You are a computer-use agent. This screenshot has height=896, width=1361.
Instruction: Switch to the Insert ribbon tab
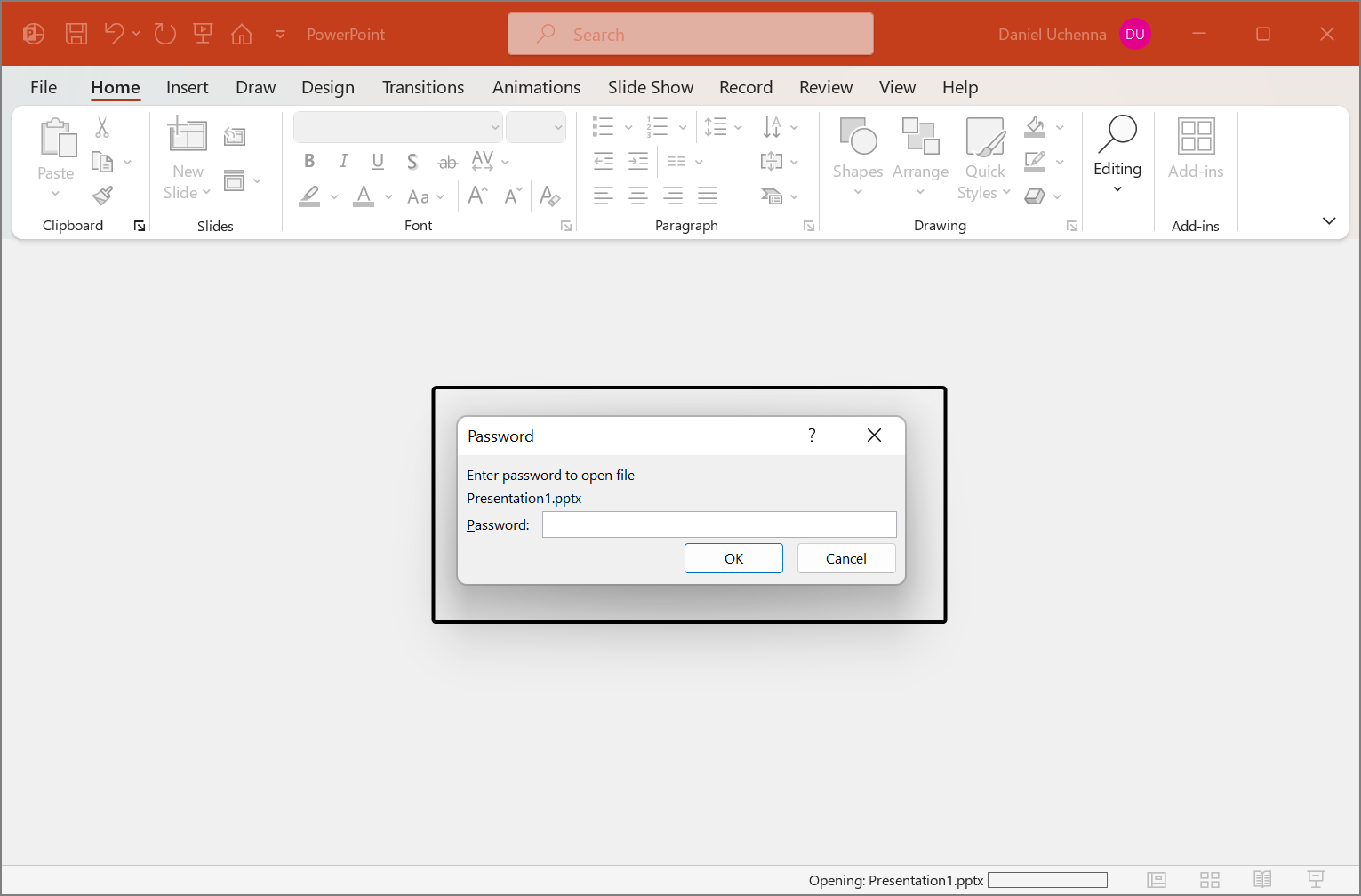tap(187, 87)
